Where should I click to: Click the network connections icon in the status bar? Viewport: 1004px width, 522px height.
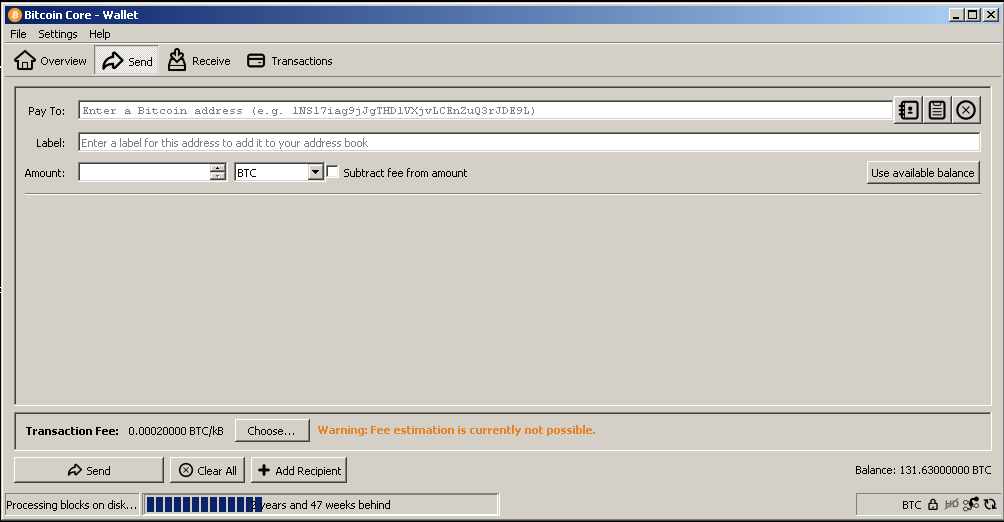click(971, 505)
